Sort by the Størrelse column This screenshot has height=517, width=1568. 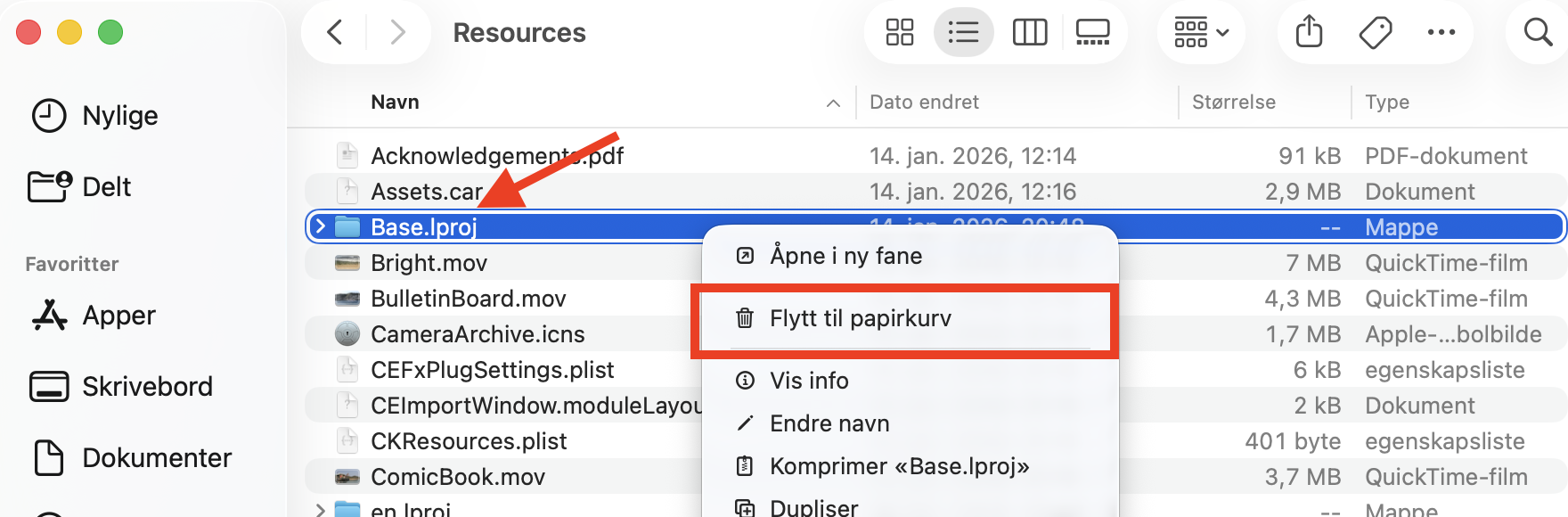1234,103
